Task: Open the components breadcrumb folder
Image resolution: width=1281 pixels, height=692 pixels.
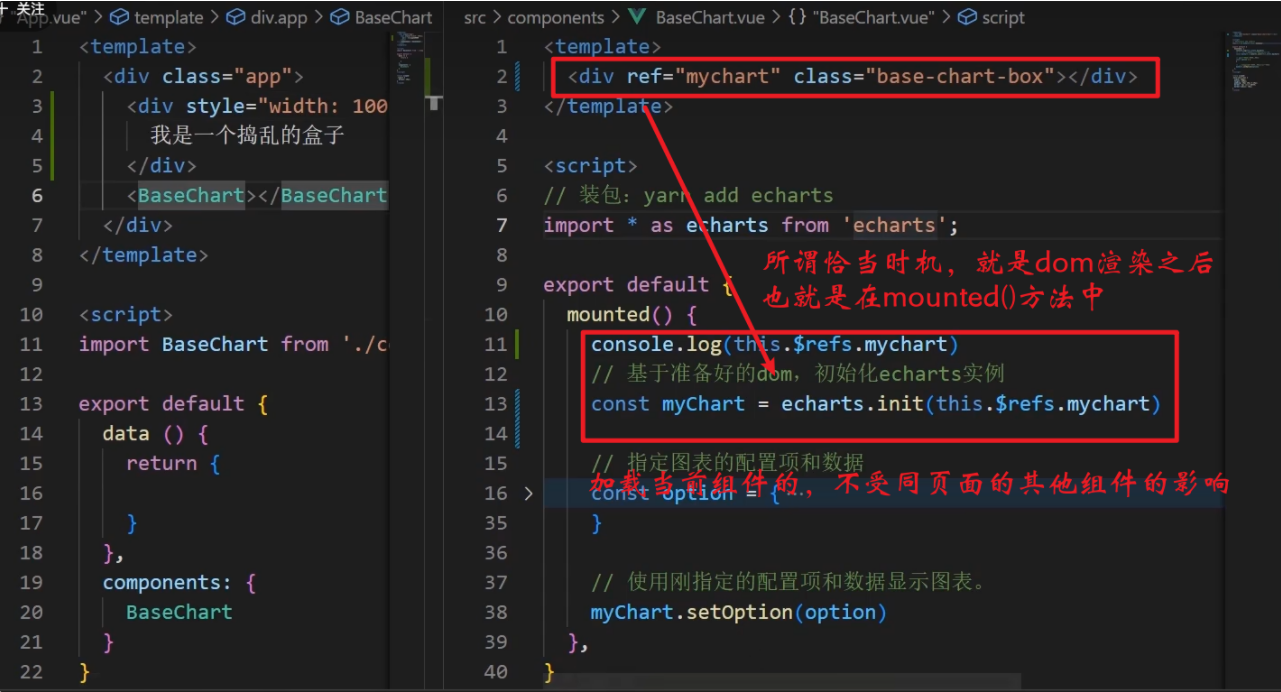Action: pyautogui.click(x=555, y=17)
